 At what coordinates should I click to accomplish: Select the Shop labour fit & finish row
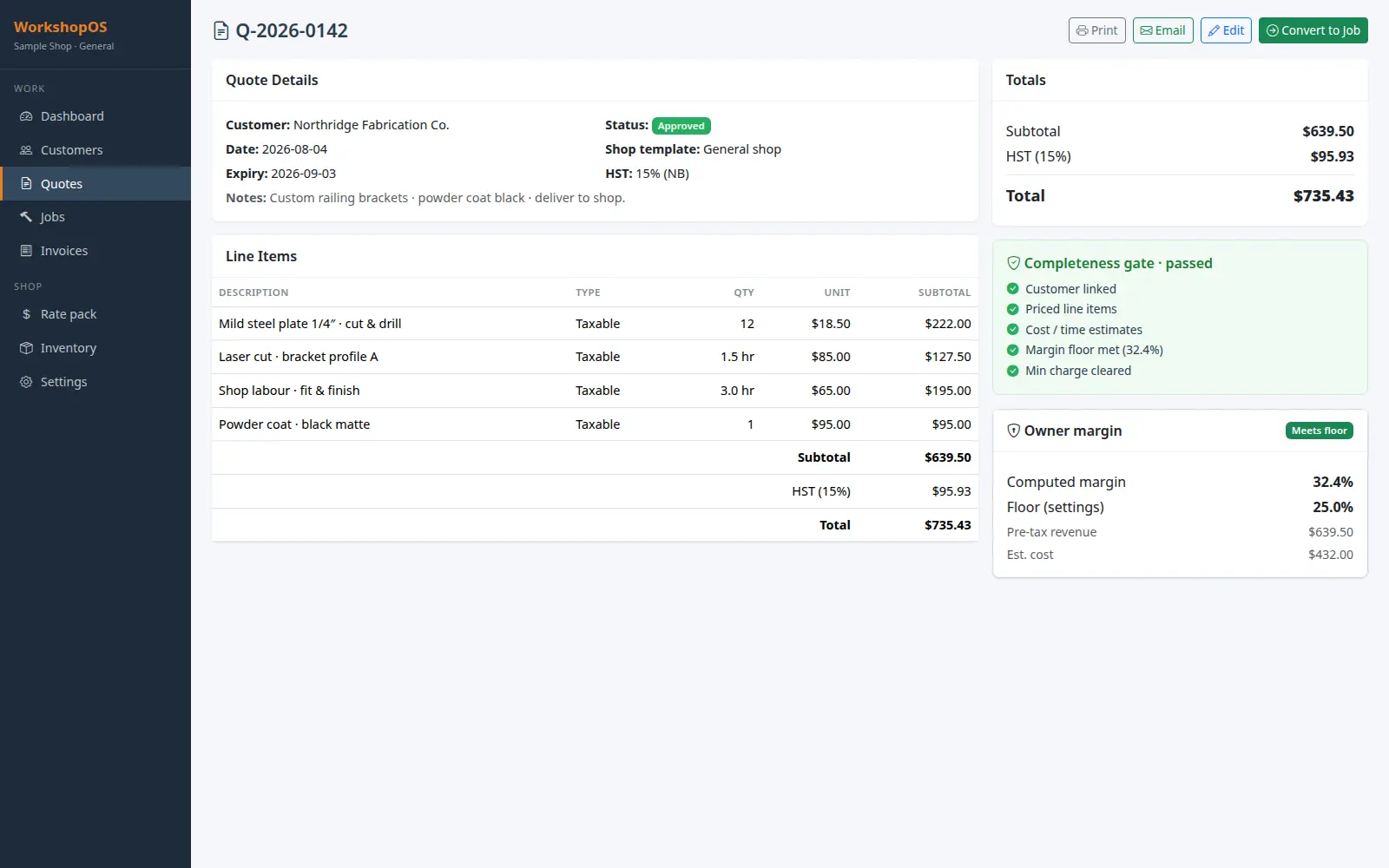point(595,391)
